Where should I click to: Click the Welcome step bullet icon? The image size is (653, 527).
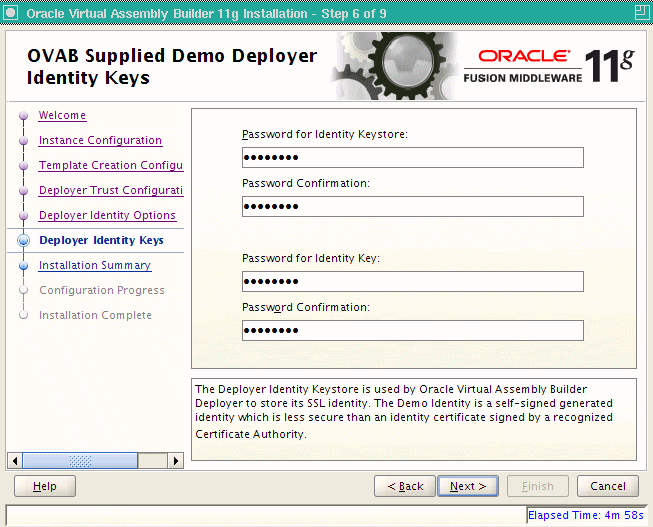click(24, 115)
